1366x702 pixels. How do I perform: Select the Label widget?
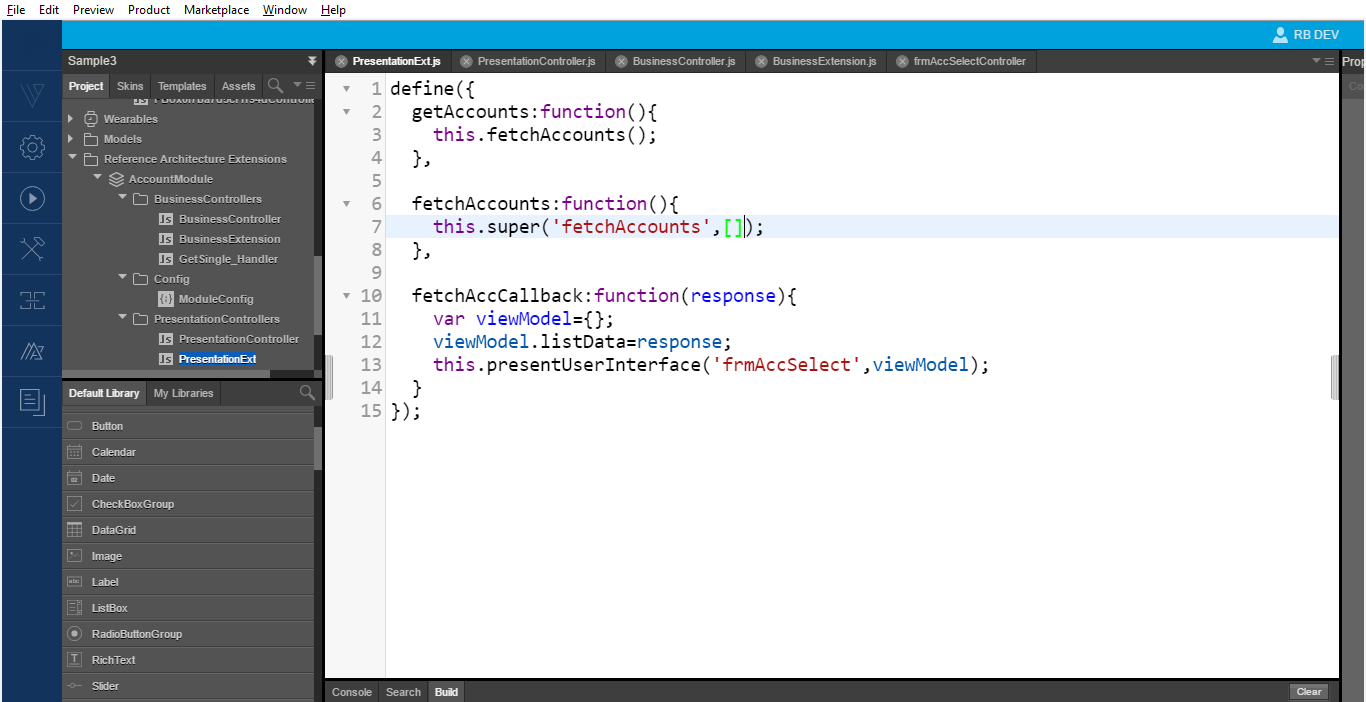pos(188,582)
